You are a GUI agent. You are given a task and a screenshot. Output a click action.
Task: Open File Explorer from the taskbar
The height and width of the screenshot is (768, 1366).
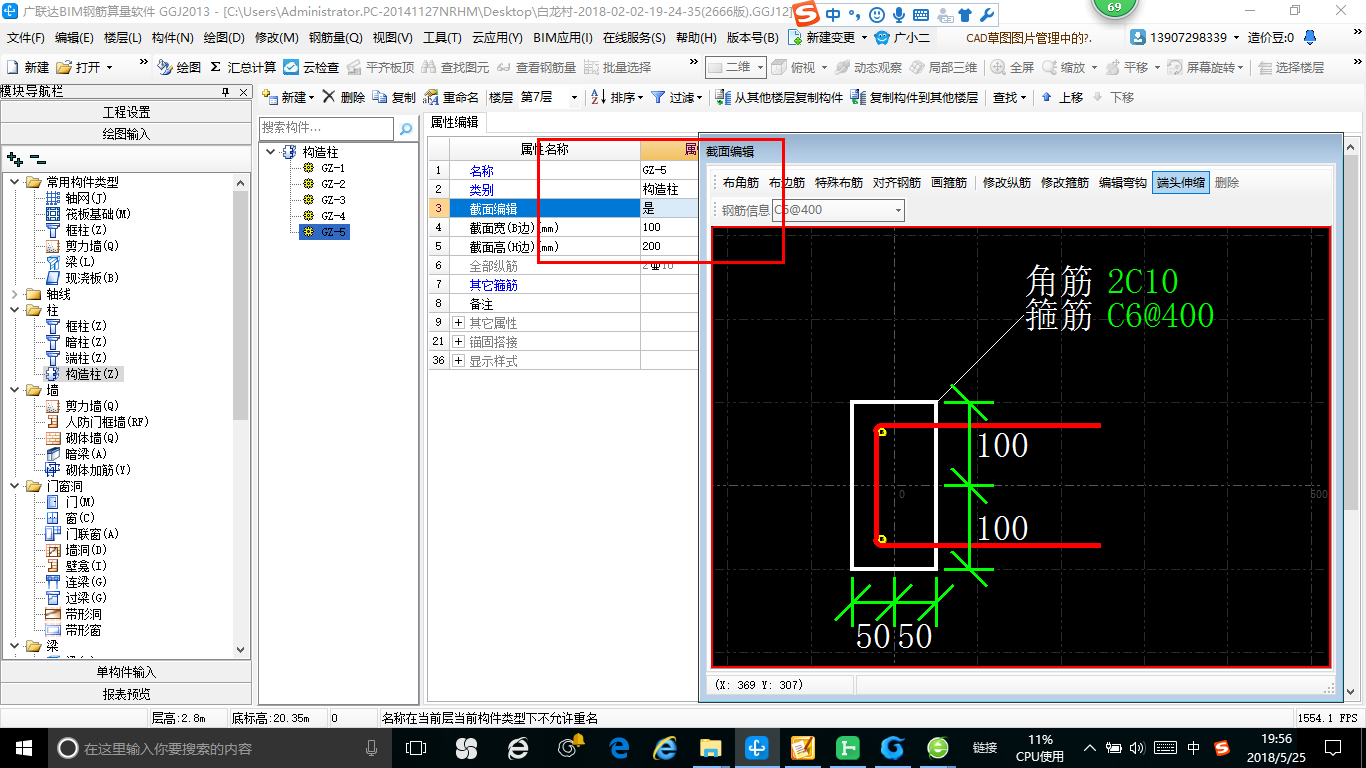click(x=711, y=747)
